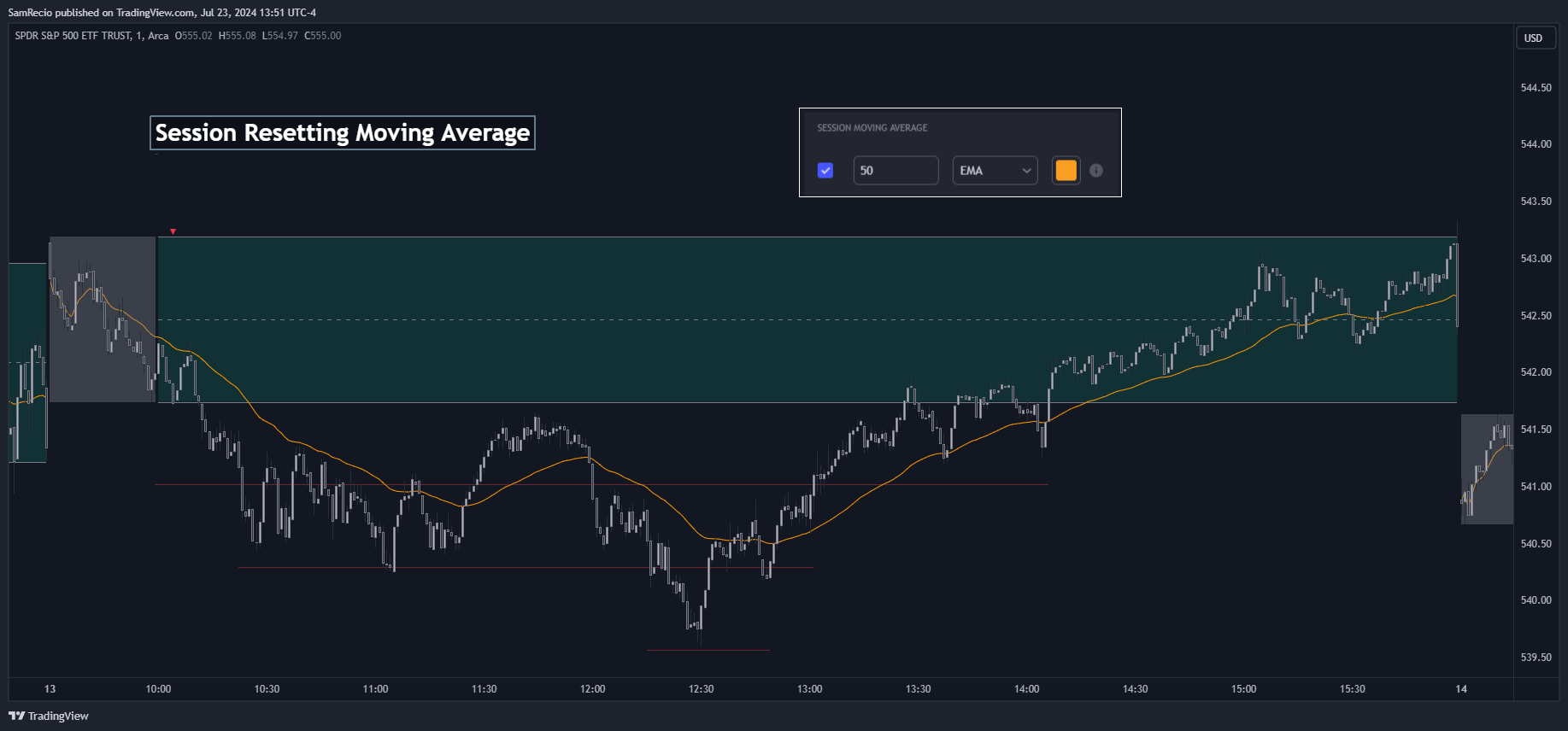Click the 541.00 price label
Image resolution: width=1568 pixels, height=731 pixels.
1536,487
